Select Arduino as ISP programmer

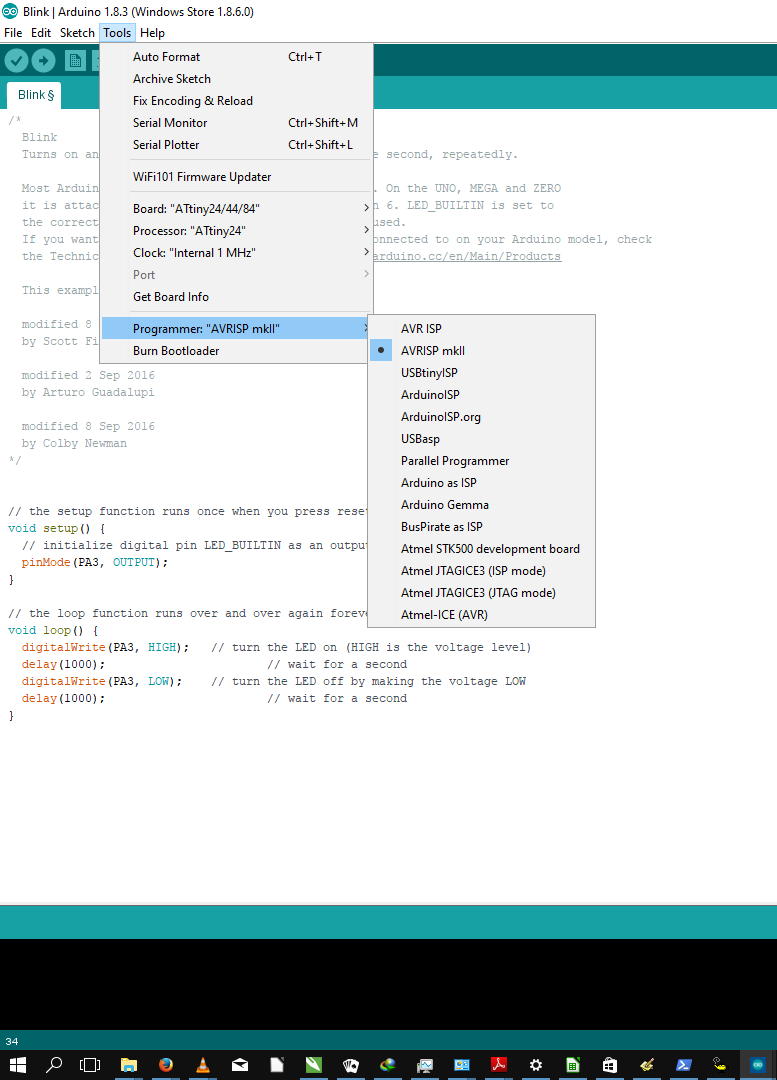(481, 483)
